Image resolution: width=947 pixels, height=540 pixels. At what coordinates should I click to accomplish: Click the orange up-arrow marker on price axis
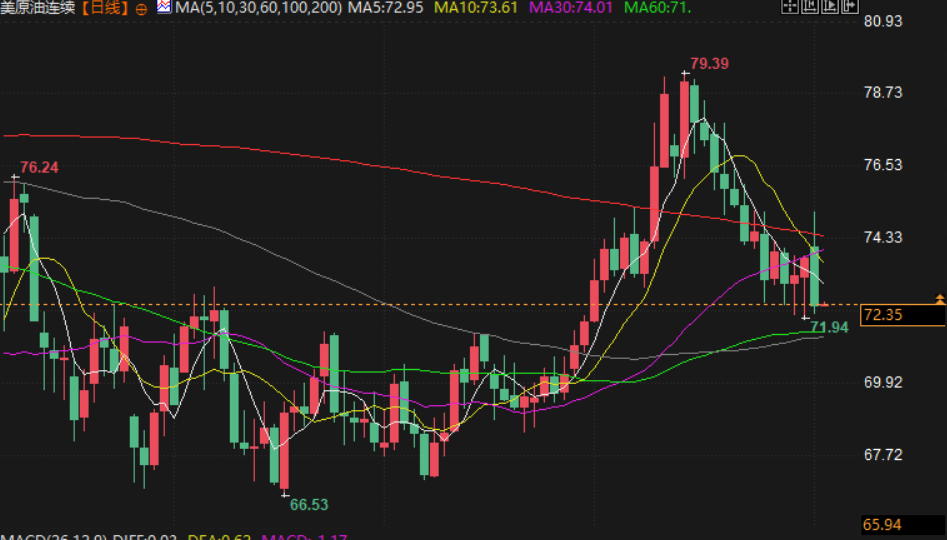(x=939, y=299)
